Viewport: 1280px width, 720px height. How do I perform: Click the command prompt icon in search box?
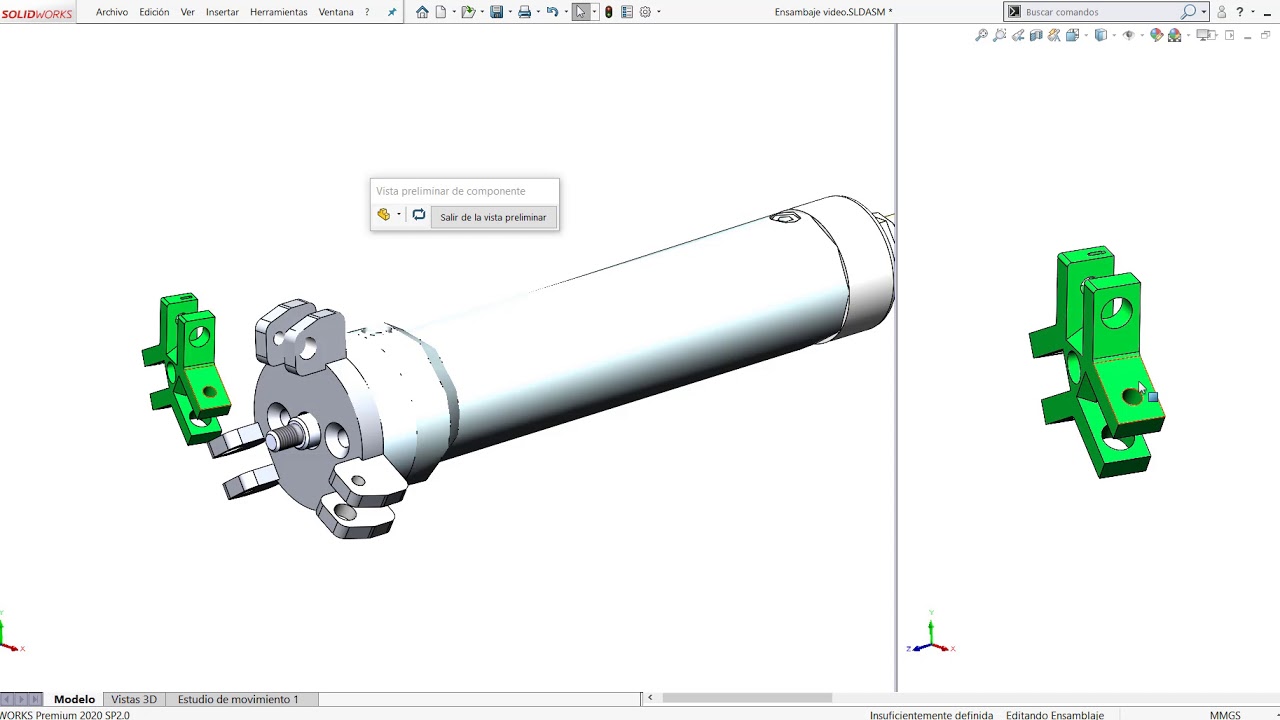[x=1014, y=12]
